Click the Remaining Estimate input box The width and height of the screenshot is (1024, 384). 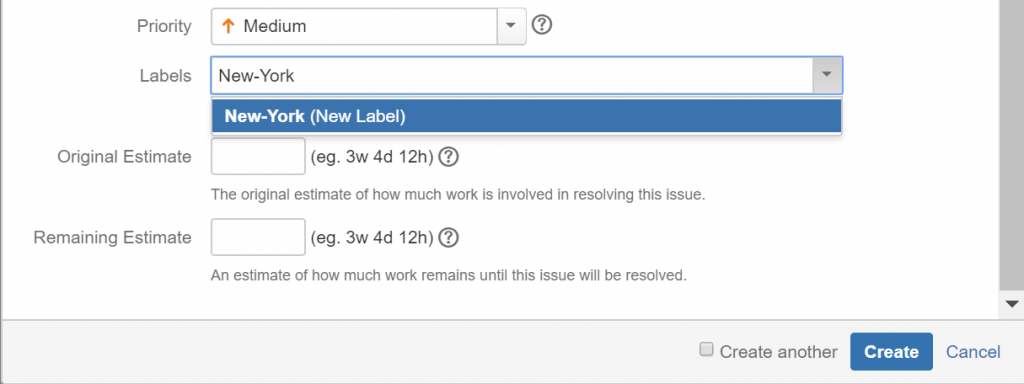pos(258,237)
